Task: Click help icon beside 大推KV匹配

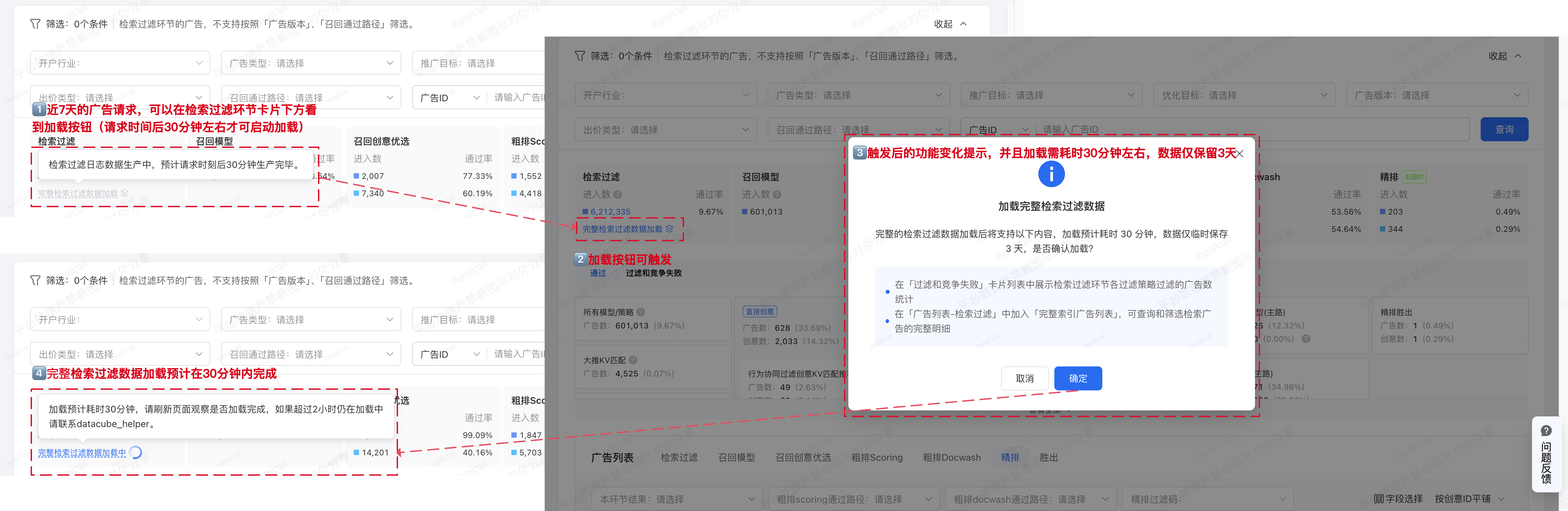Action: click(x=633, y=359)
